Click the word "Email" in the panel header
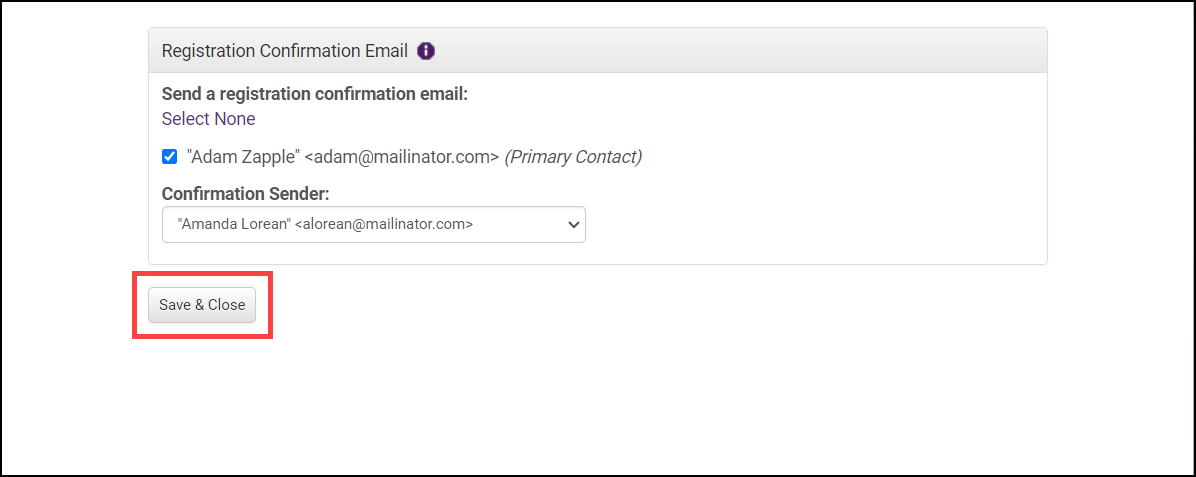 (385, 51)
